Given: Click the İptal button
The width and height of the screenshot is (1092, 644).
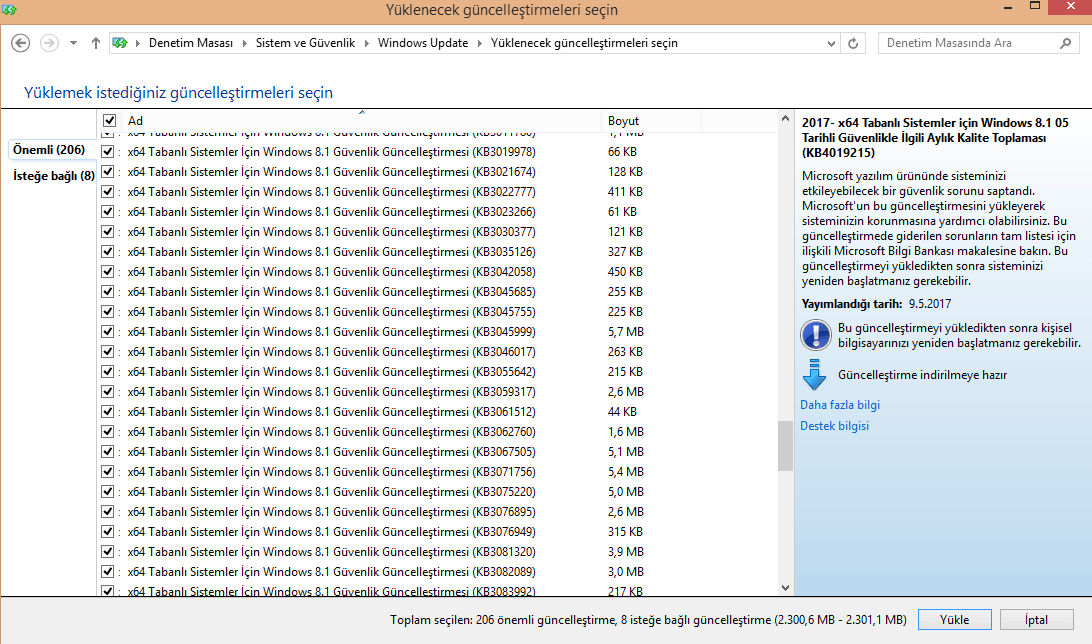Looking at the screenshot, I should (1036, 620).
